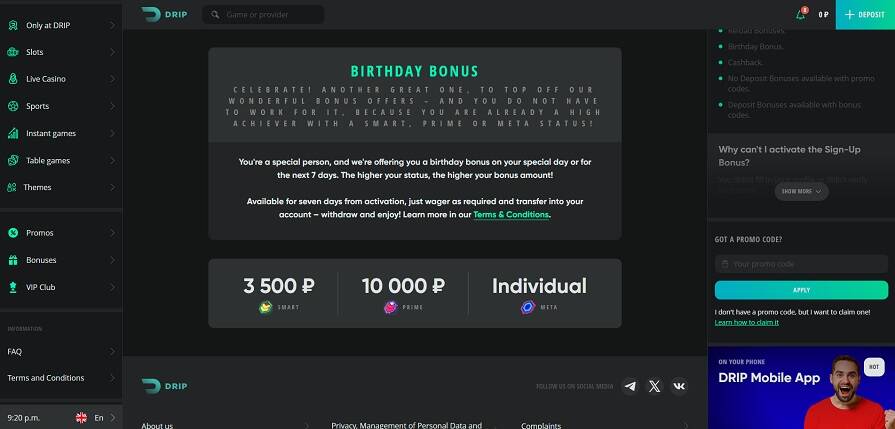Open the Terms & Conditions link
This screenshot has width=895, height=429.
coord(511,214)
